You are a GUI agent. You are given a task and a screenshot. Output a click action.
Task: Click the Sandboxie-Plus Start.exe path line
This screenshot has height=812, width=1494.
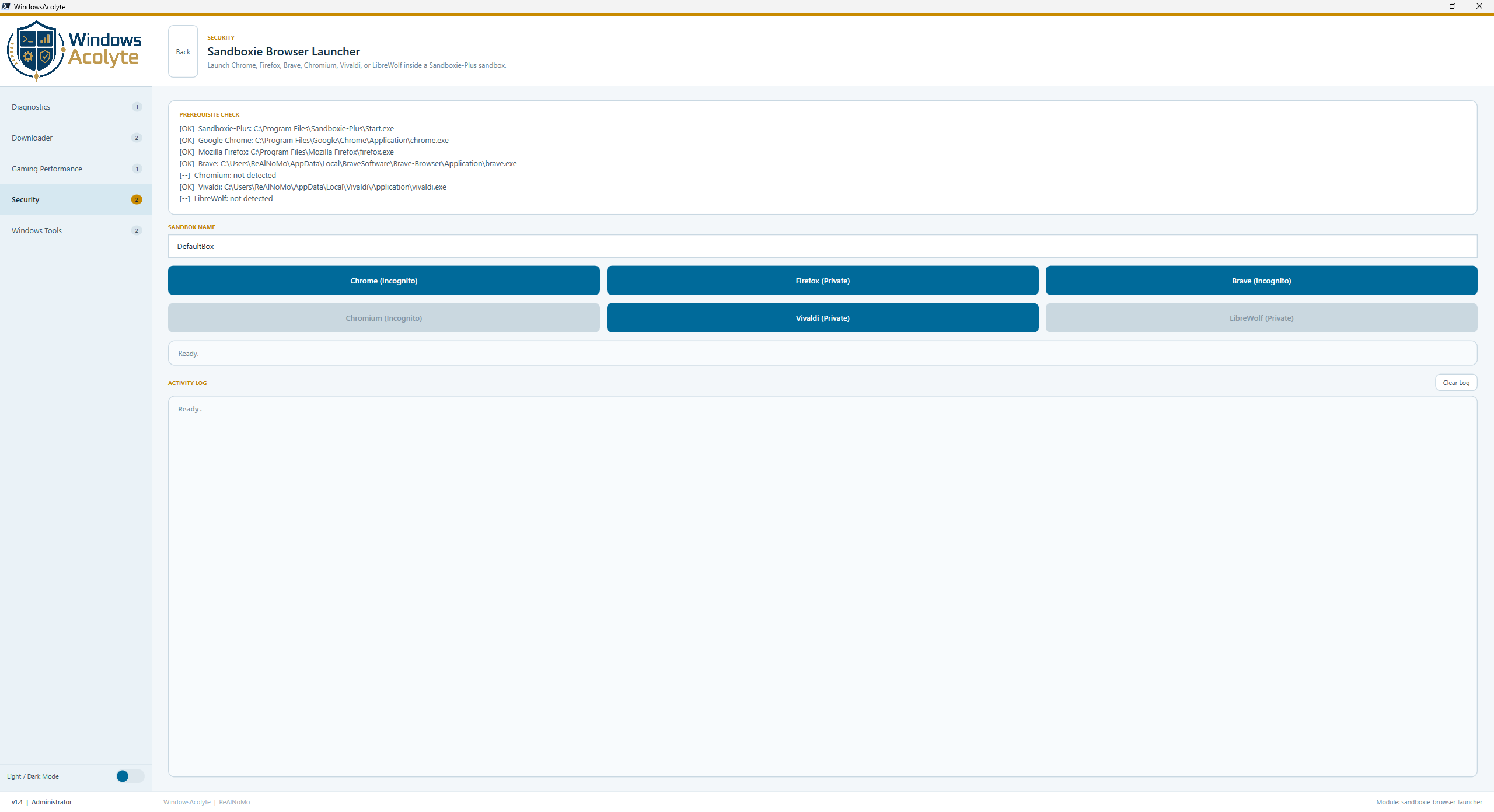click(287, 128)
